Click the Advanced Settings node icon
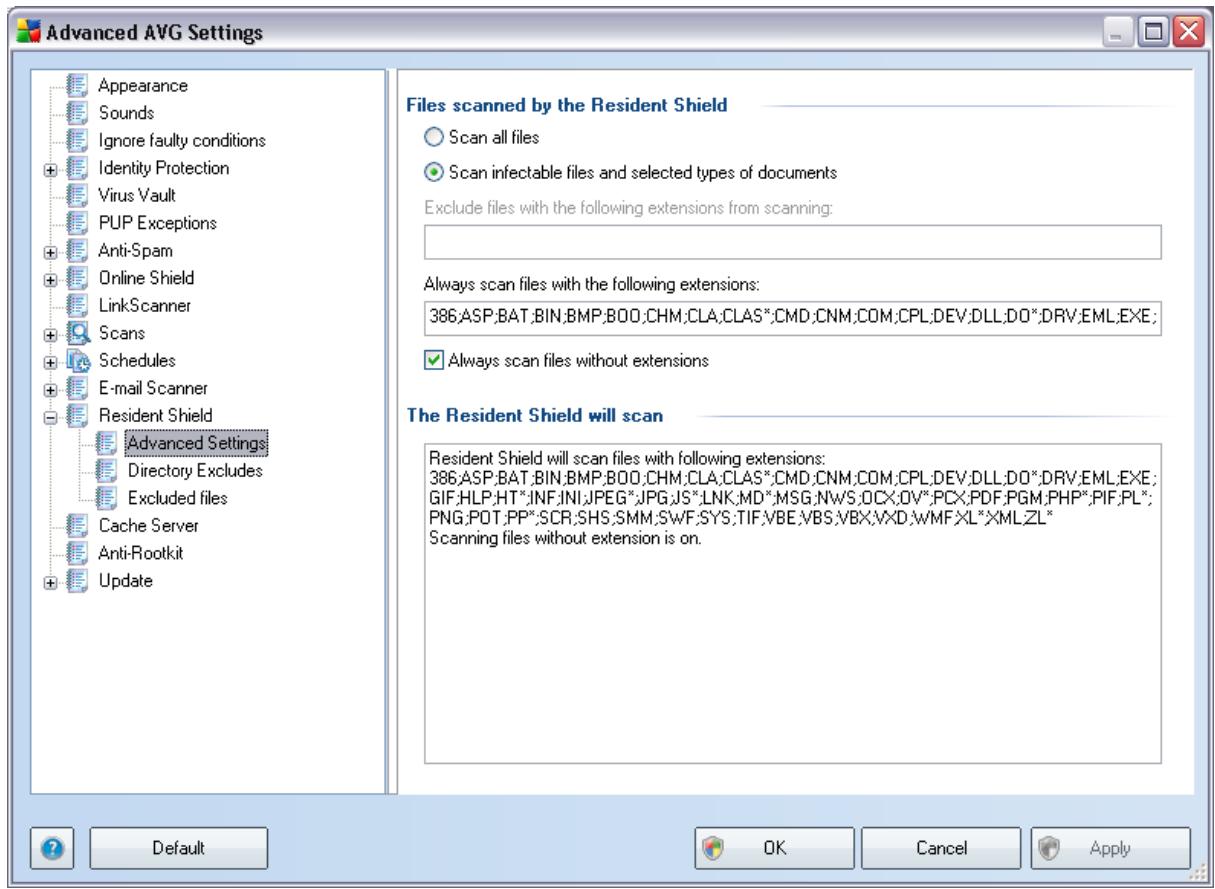This screenshot has width=1215, height=889. 106,441
